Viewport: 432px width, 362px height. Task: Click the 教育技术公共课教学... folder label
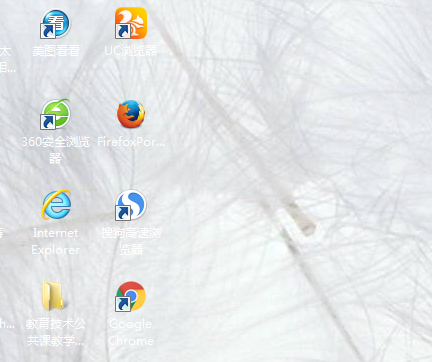(x=56, y=332)
